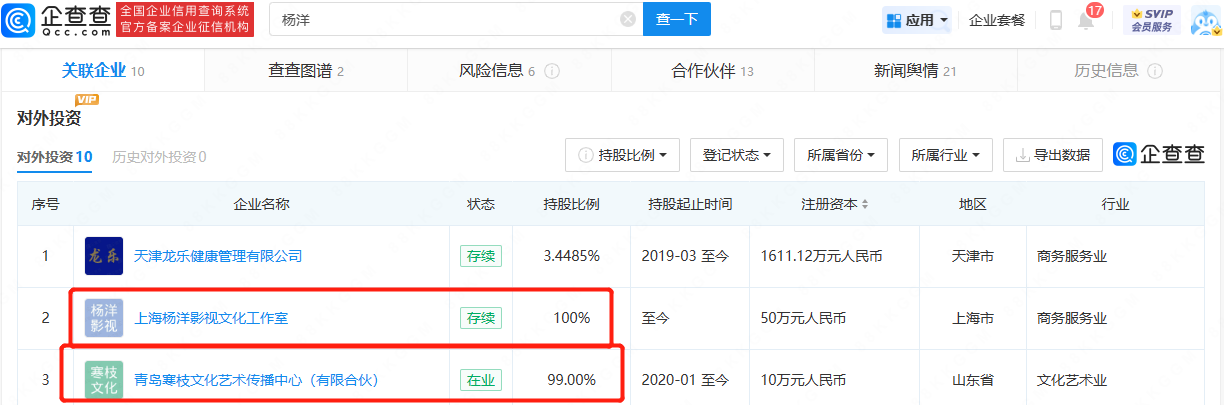Viewport: 1224px width, 405px height.
Task: Click the 3.4485% shareholding value
Action: (x=571, y=256)
